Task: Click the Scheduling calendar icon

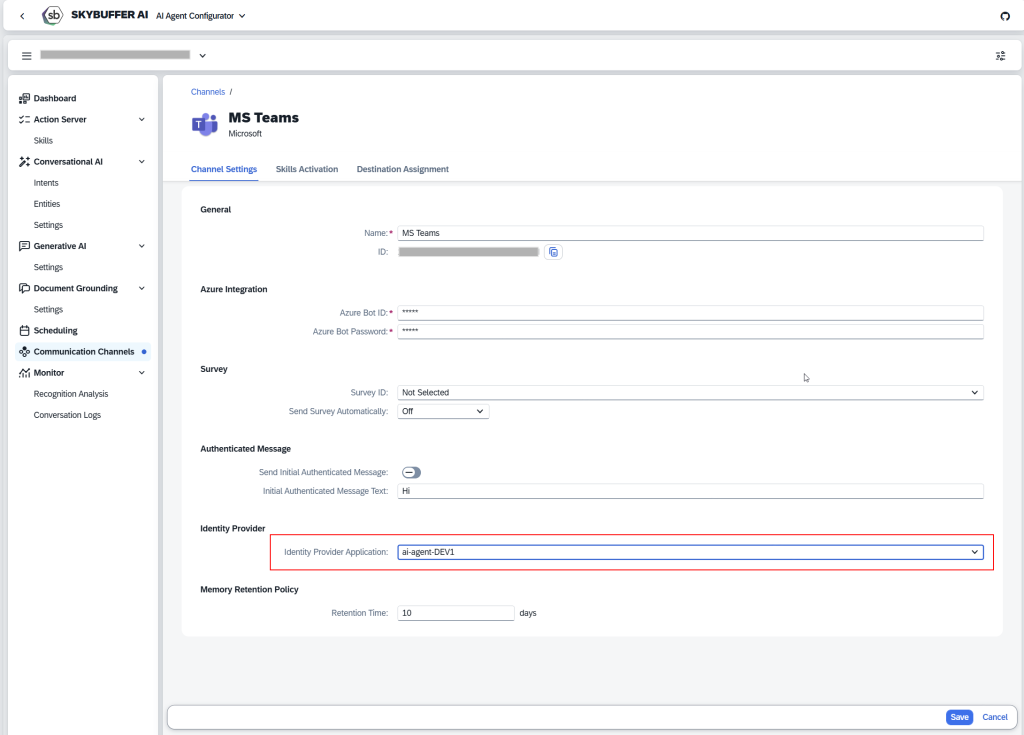Action: [24, 331]
